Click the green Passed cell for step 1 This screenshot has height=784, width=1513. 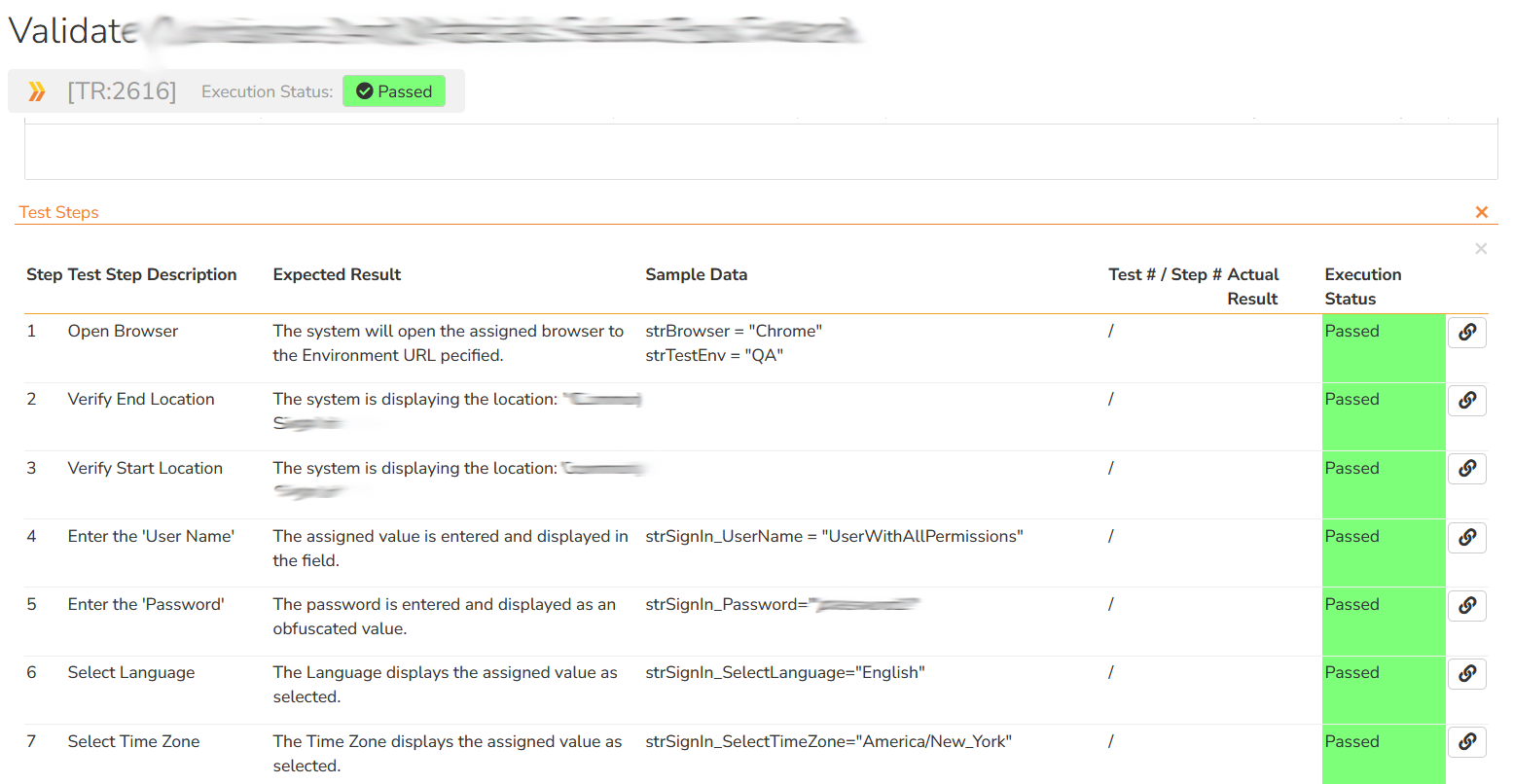point(1382,346)
